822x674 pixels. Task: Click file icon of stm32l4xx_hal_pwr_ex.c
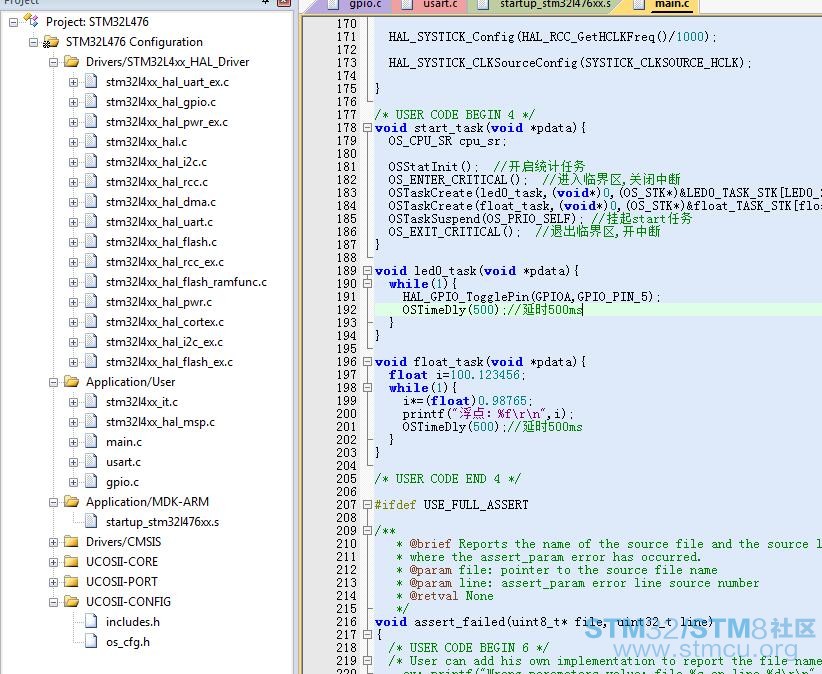[x=91, y=122]
